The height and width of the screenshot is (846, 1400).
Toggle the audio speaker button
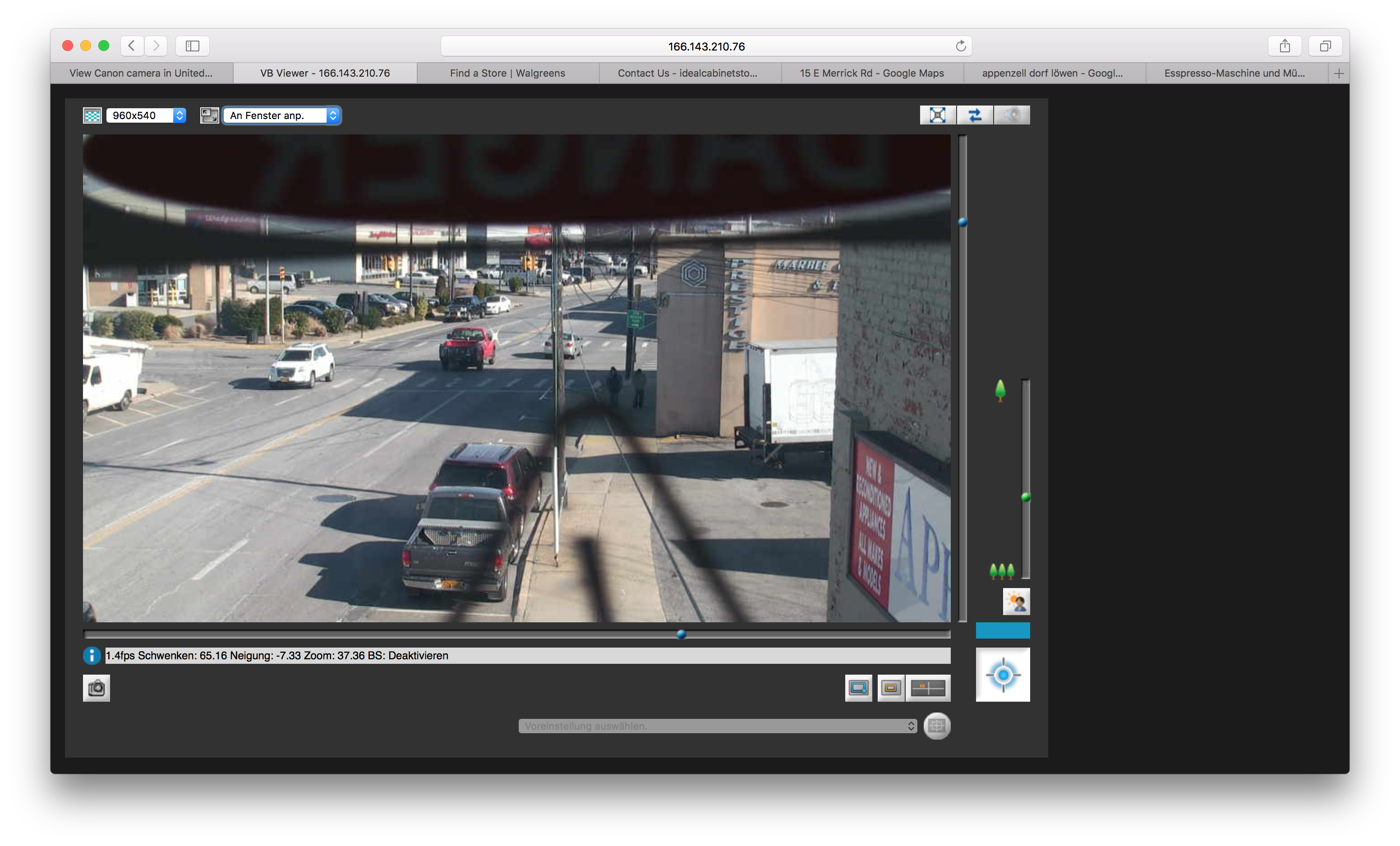coord(1011,115)
